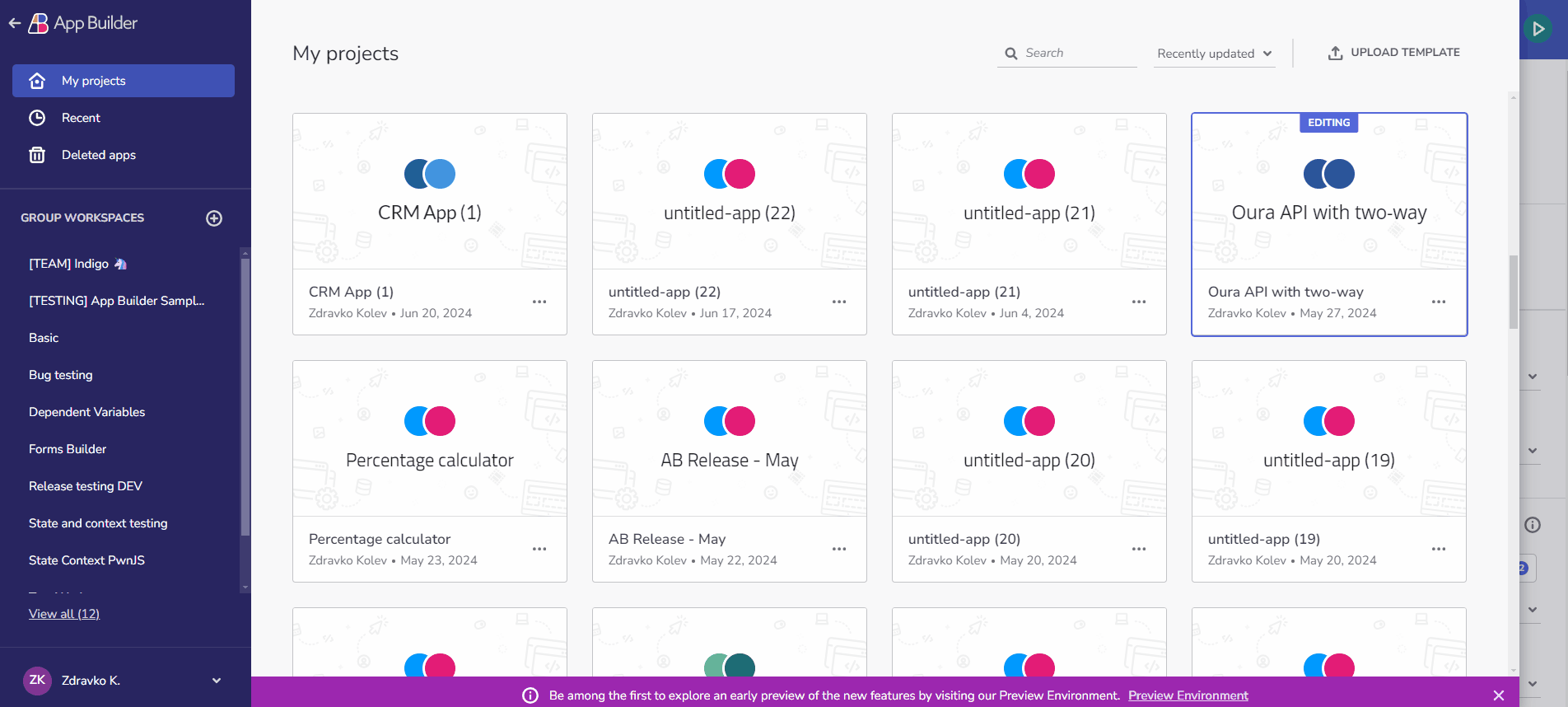The width and height of the screenshot is (1568, 707).
Task: Click the back arrow beside App Builder
Action: (x=15, y=23)
